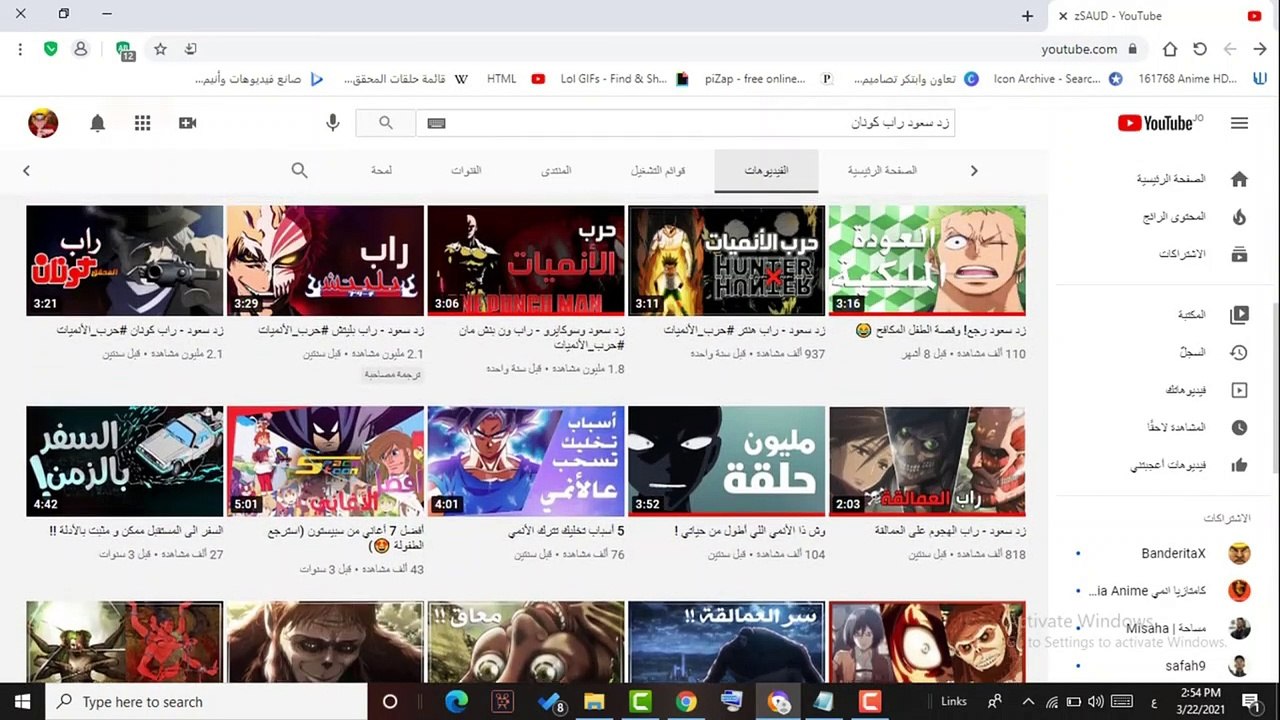Screen dimensions: 1280x720
Task: Open the Icon Archive bookmark
Action: (x=1056, y=79)
